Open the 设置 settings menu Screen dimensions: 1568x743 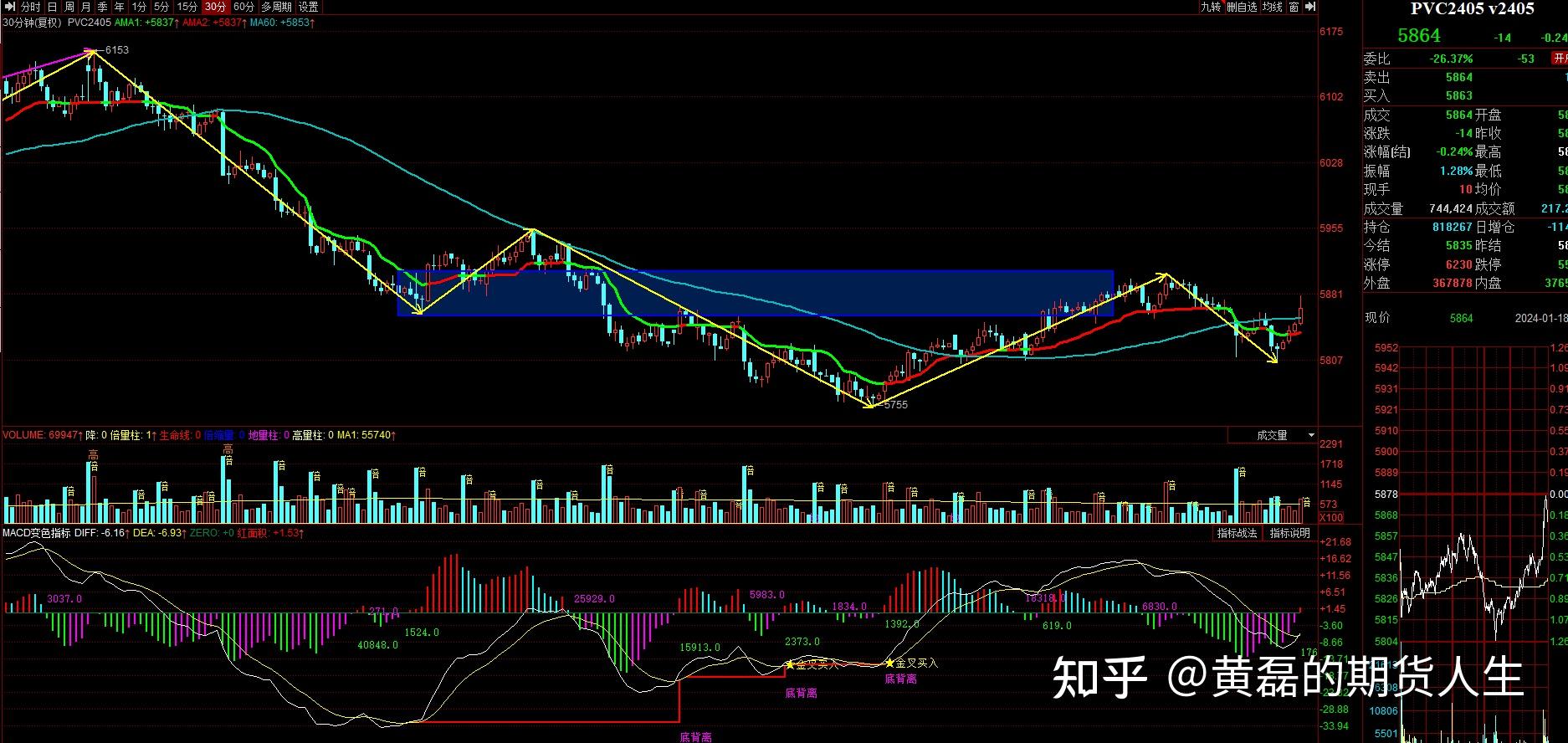(x=308, y=7)
